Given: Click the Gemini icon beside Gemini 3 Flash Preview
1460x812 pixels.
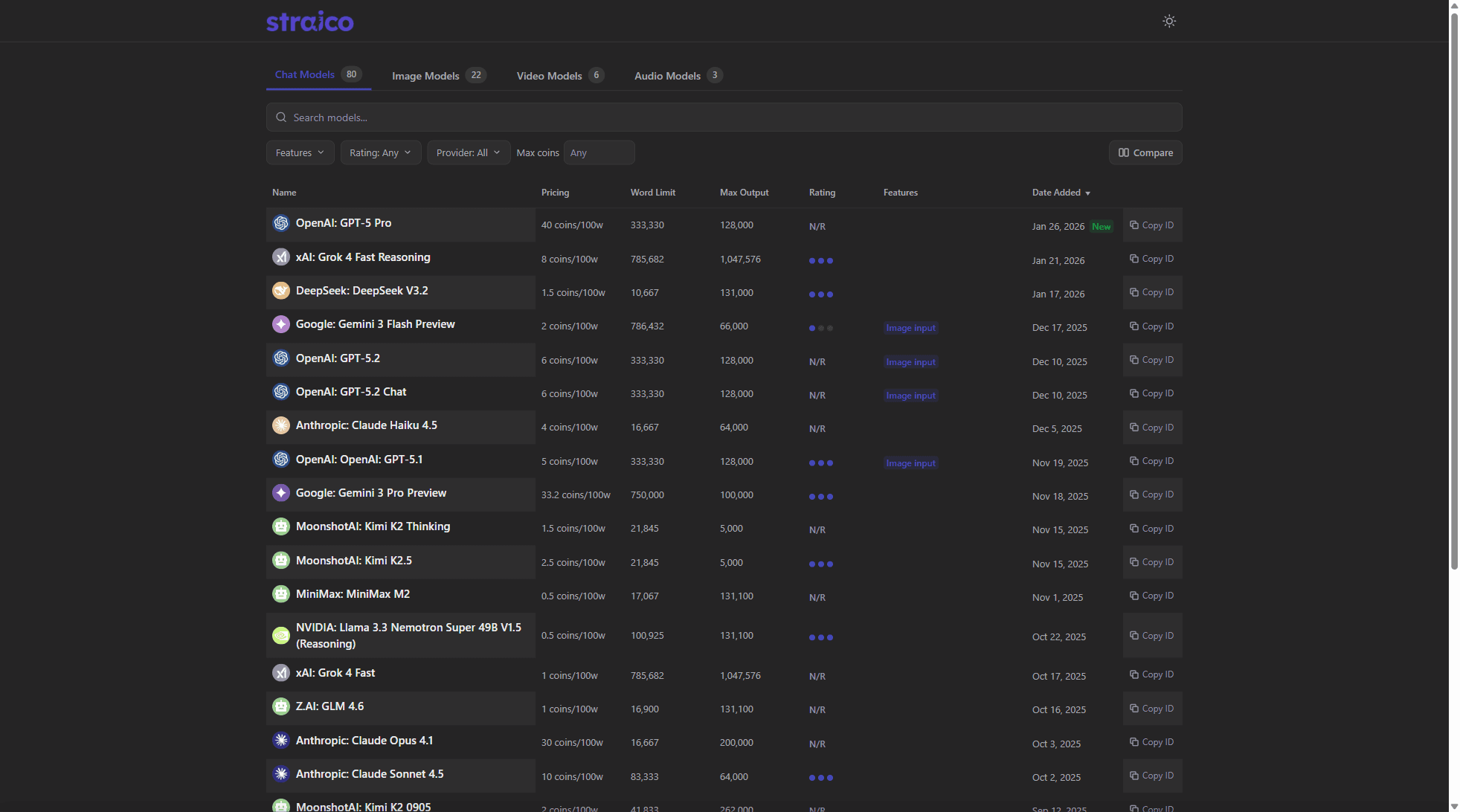Looking at the screenshot, I should tap(281, 324).
